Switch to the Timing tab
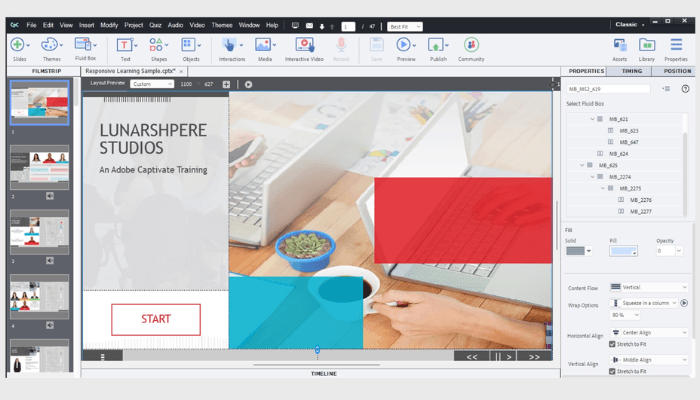The image size is (700, 400). click(x=632, y=71)
